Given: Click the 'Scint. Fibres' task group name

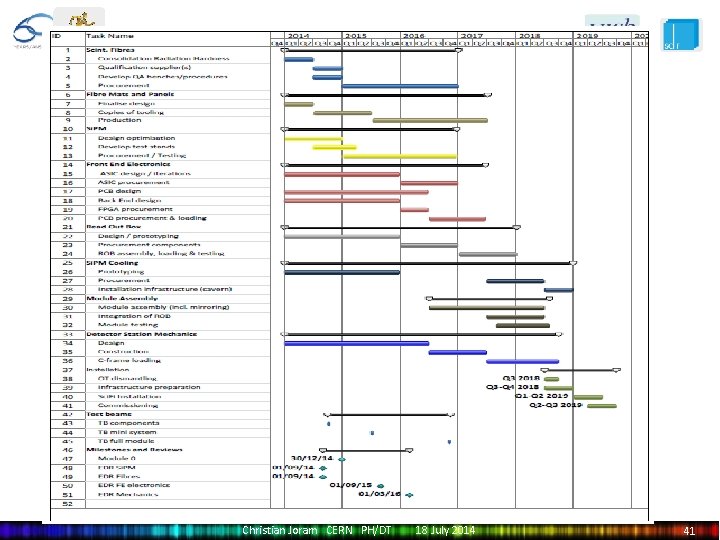Looking at the screenshot, I should (x=110, y=50).
